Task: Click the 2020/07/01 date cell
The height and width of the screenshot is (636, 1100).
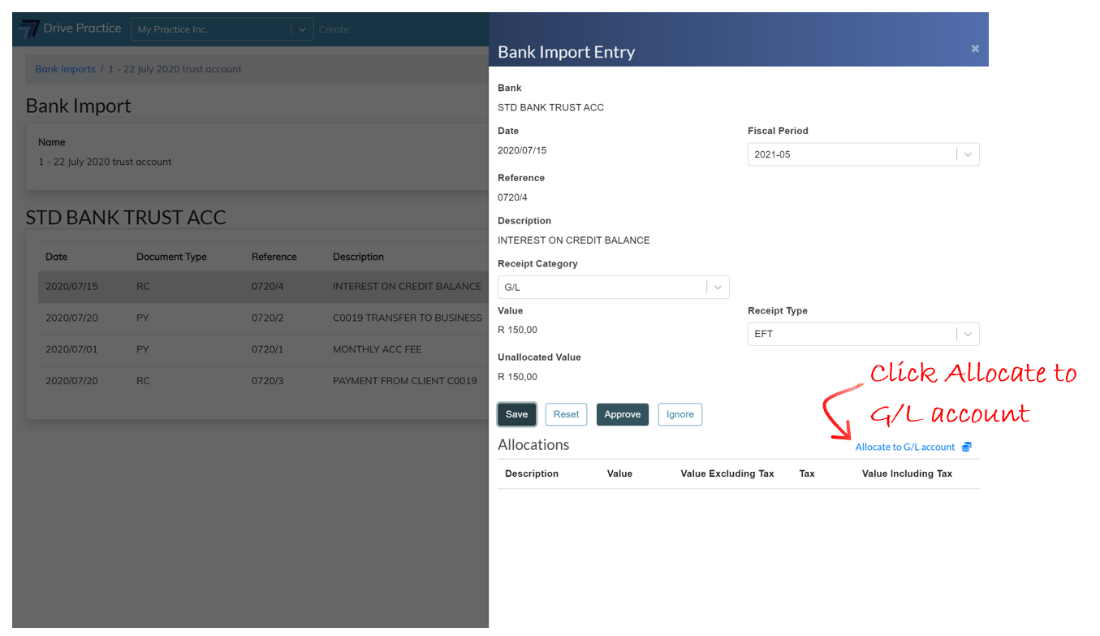Action: tap(72, 349)
